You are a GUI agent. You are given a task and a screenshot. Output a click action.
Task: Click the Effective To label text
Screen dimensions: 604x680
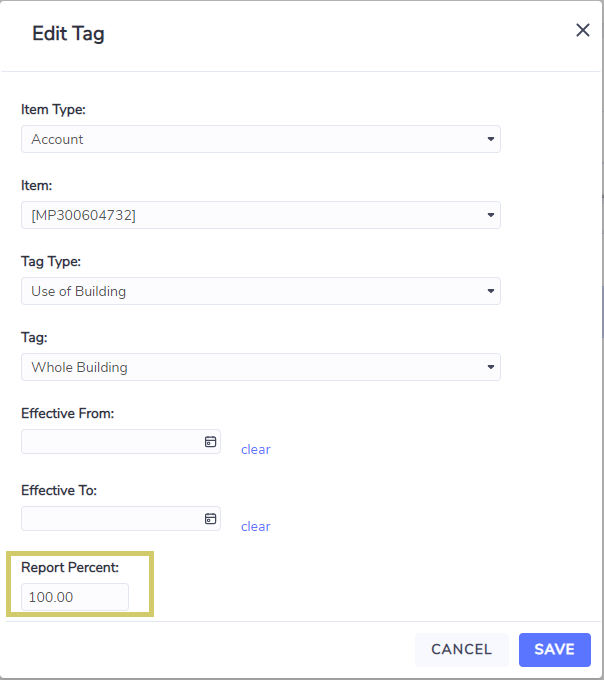point(59,490)
